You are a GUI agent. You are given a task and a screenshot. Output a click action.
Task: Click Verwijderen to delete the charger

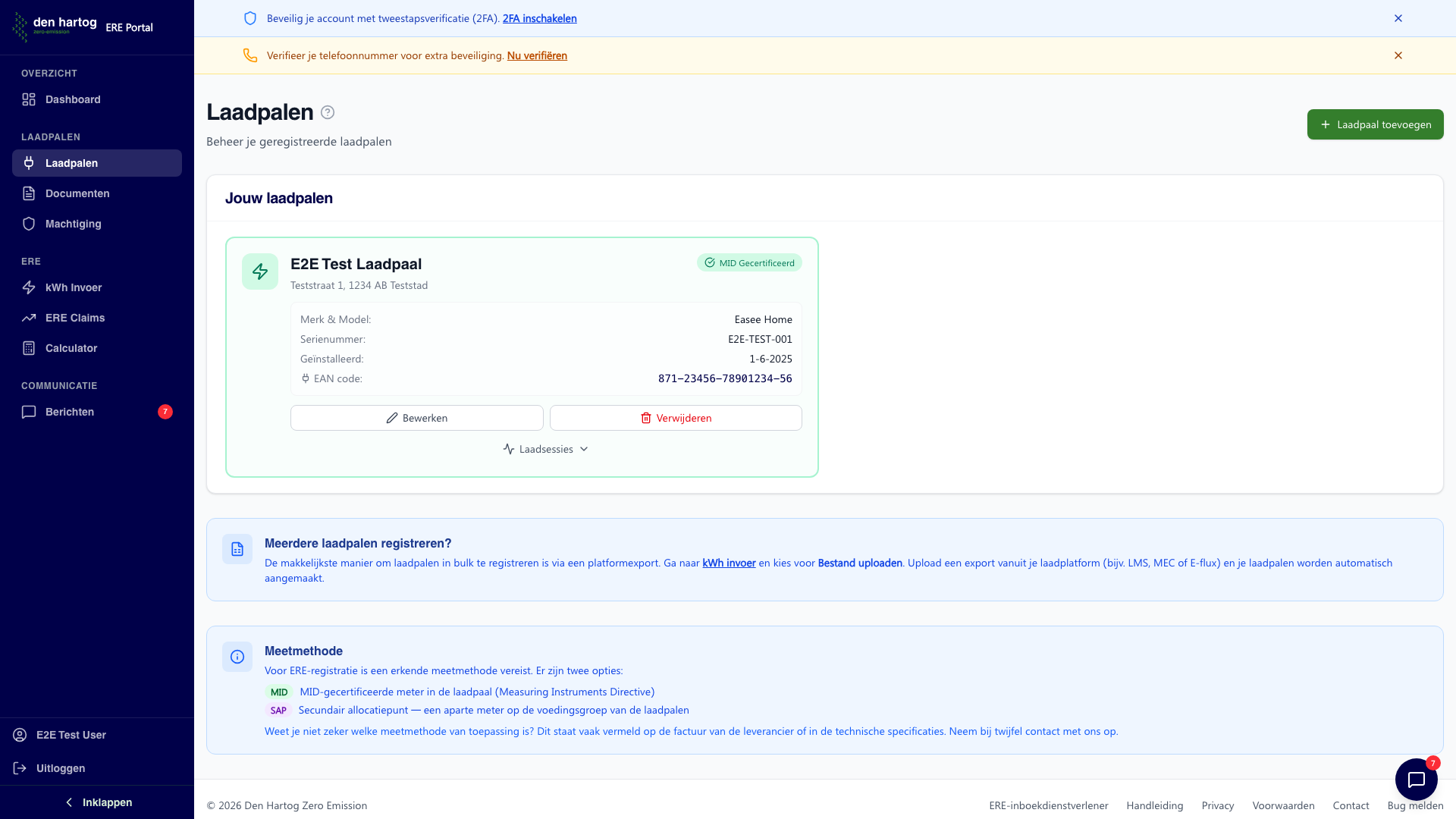pyautogui.click(x=675, y=418)
